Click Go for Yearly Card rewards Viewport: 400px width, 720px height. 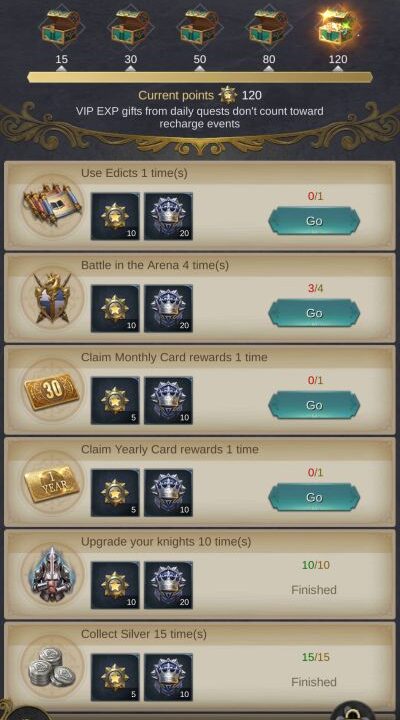click(314, 497)
